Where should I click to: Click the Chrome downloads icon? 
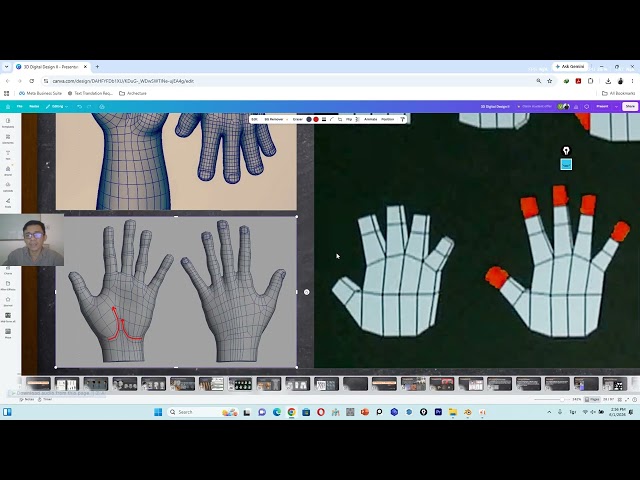click(x=608, y=81)
